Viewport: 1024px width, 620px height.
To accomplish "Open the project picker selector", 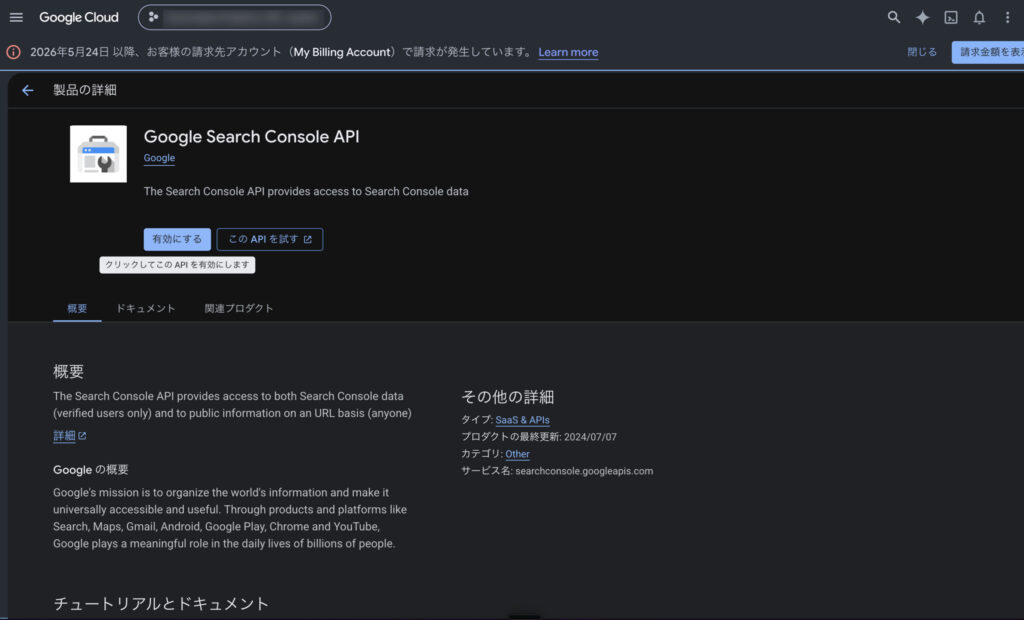I will [x=234, y=18].
